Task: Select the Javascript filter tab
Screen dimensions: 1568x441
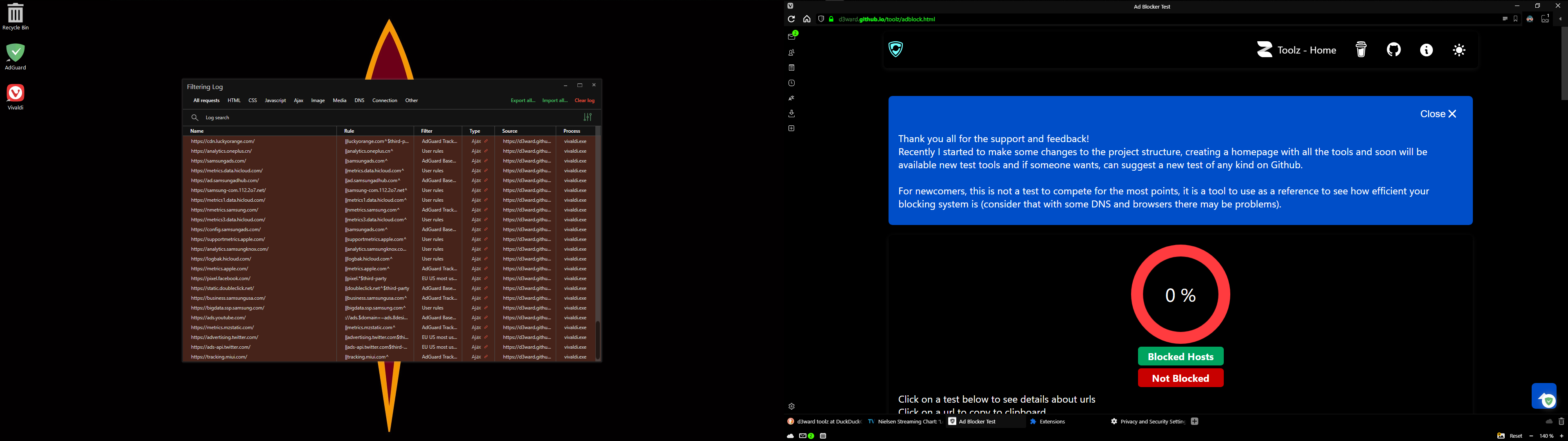Action: pyautogui.click(x=275, y=100)
